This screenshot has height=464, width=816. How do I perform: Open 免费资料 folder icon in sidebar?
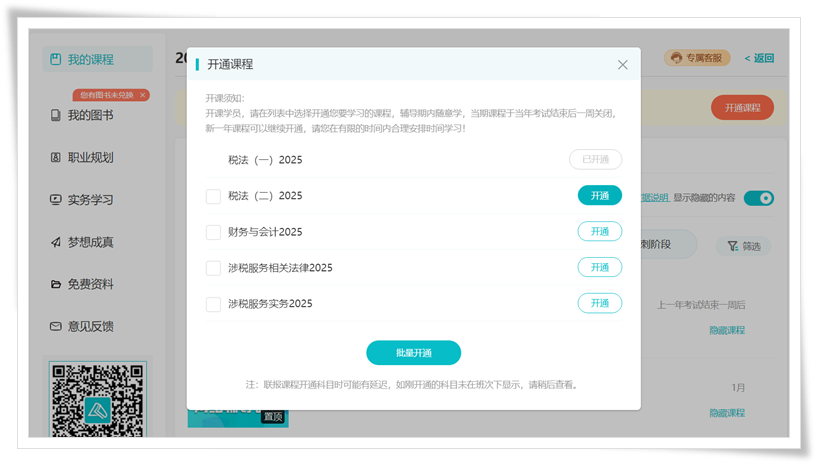(56, 285)
